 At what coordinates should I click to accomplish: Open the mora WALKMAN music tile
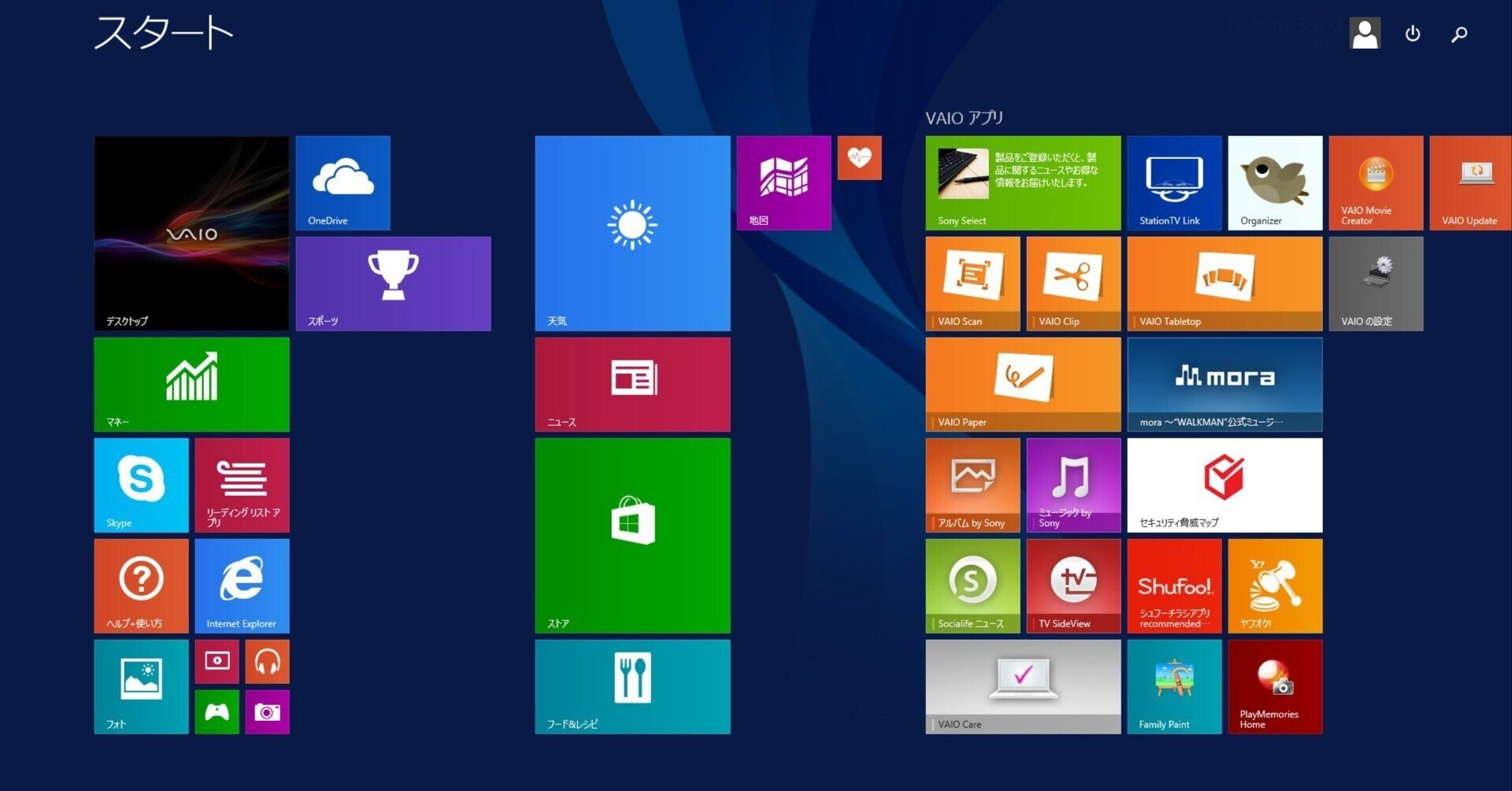(1225, 384)
